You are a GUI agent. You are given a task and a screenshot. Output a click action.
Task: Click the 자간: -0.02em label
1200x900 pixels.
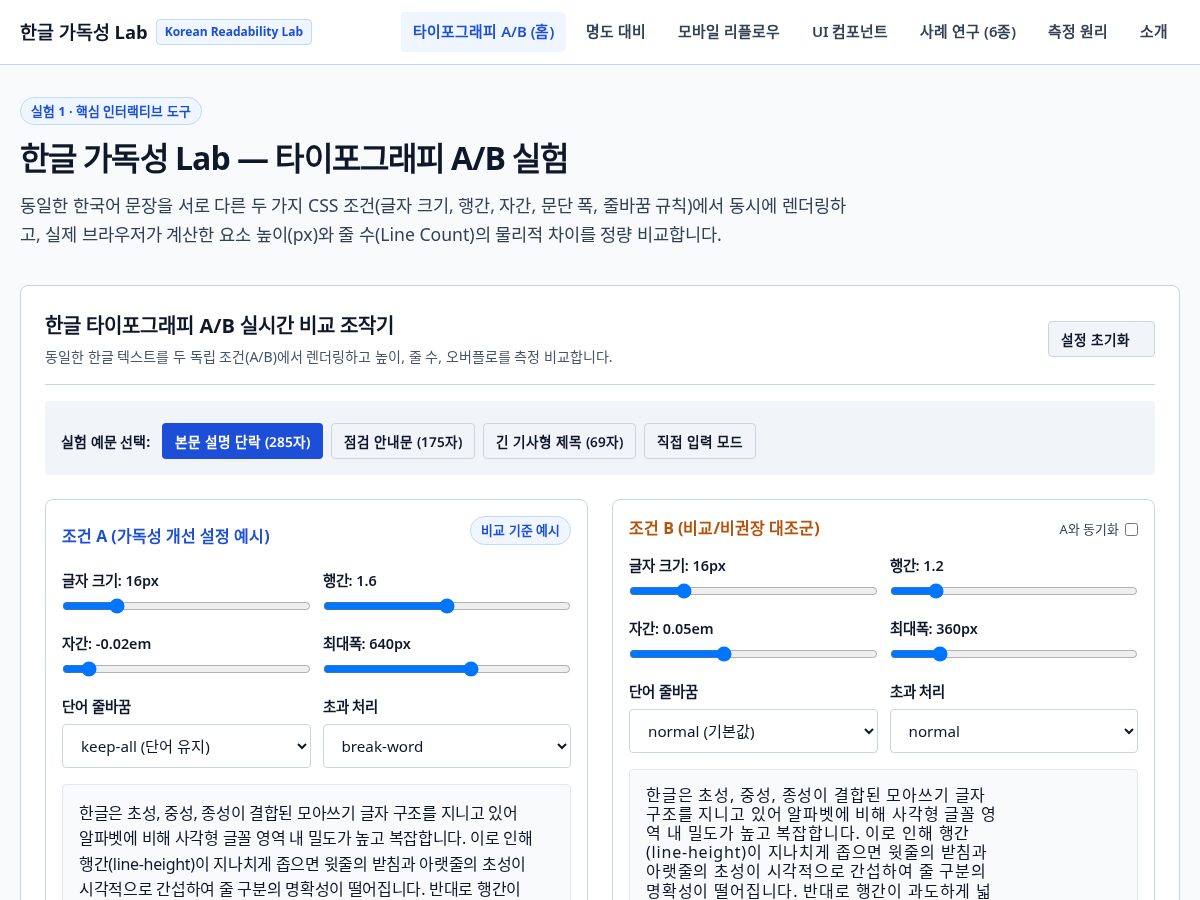(x=107, y=644)
